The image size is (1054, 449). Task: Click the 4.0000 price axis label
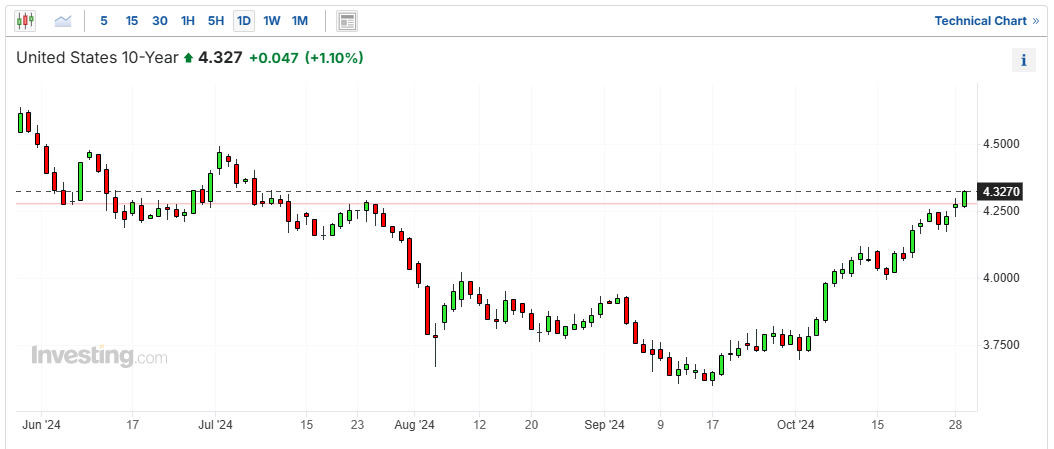click(1000, 278)
